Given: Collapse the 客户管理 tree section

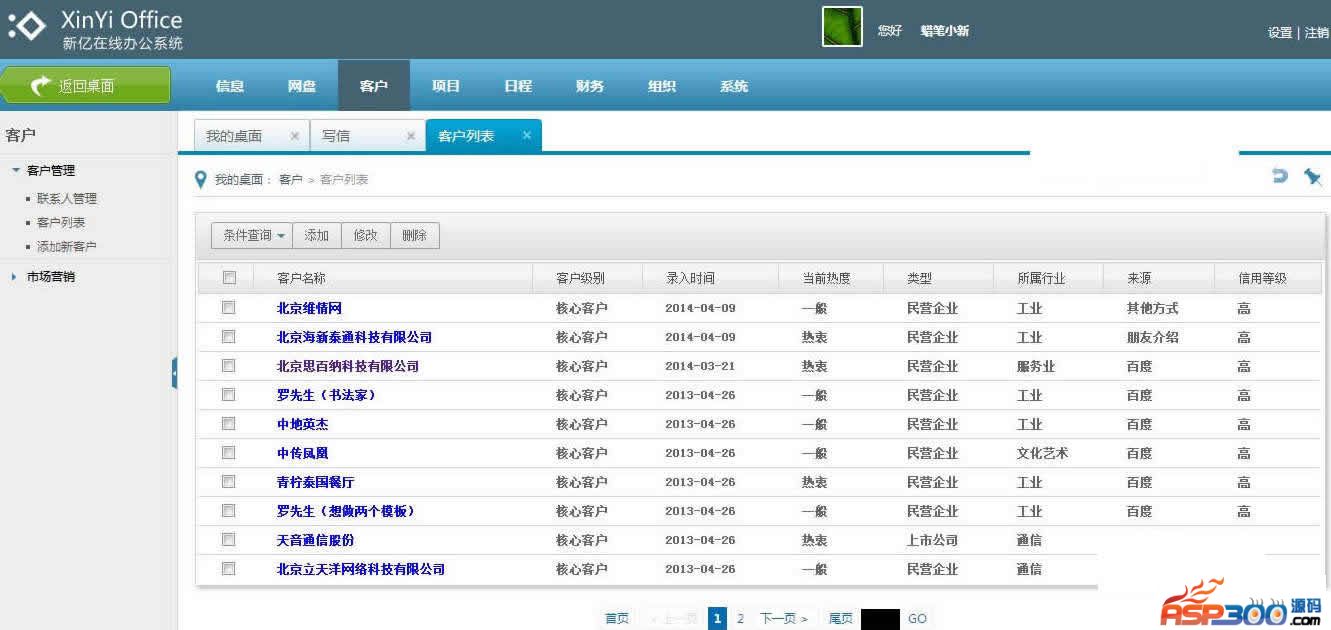Looking at the screenshot, I should click(16, 170).
